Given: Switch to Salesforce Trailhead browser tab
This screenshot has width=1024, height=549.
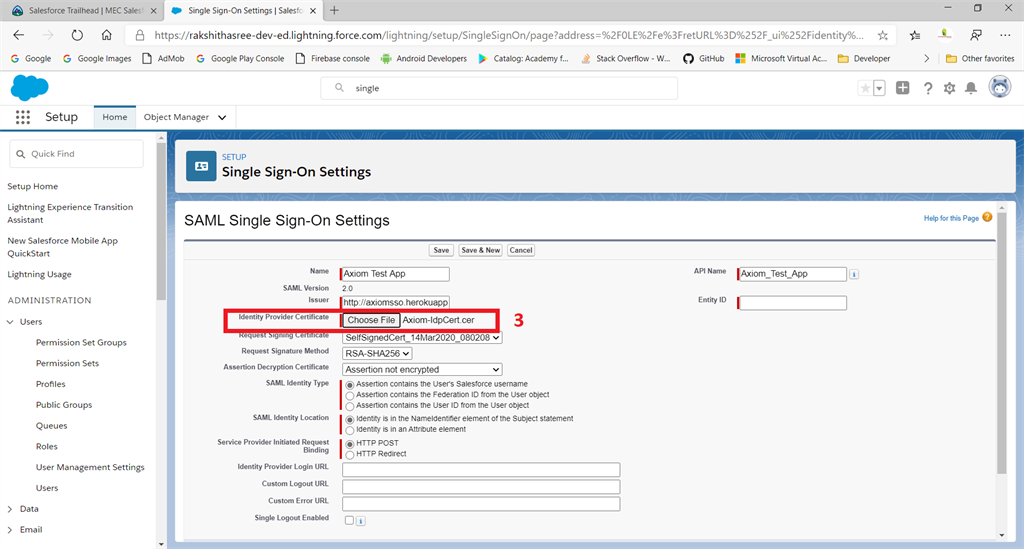Looking at the screenshot, I should [84, 10].
